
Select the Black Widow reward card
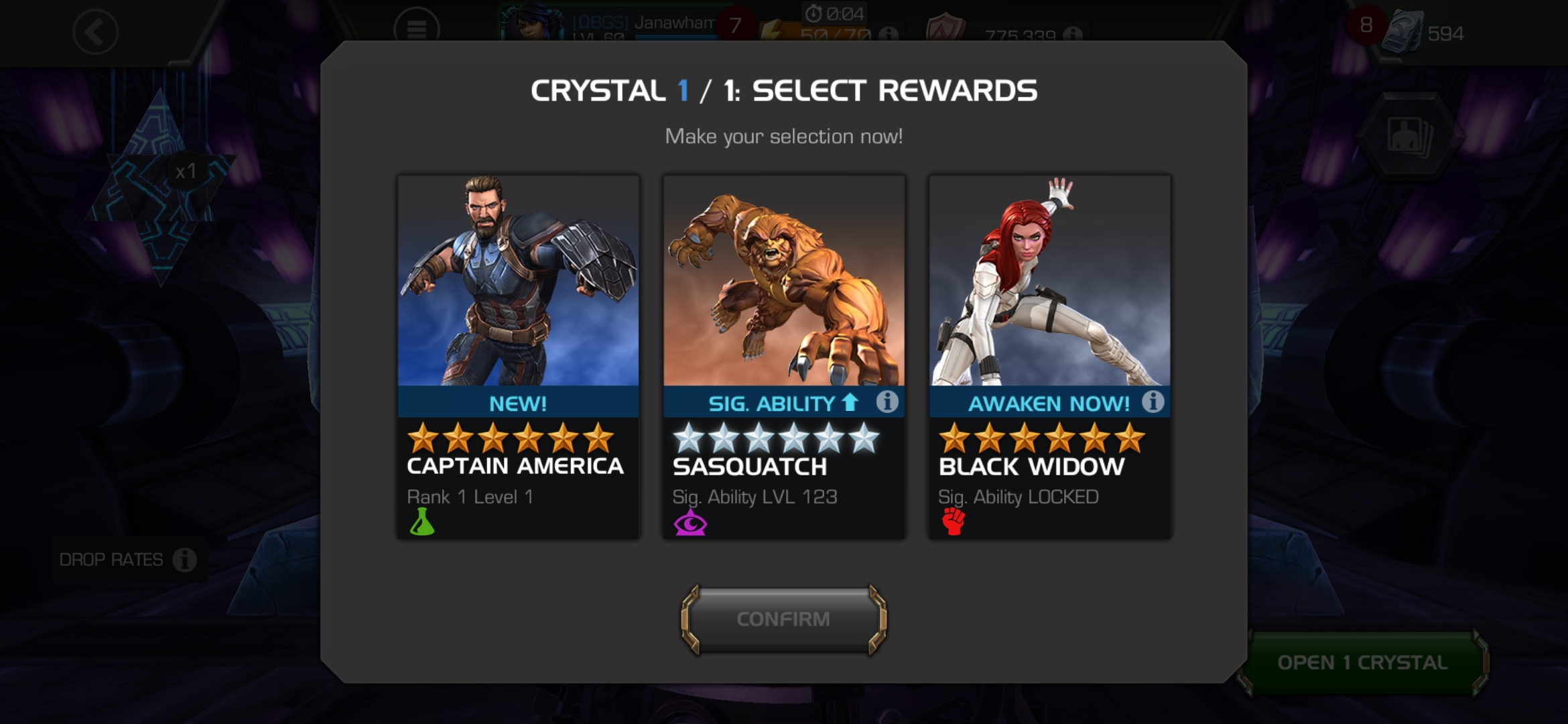pos(1049,357)
